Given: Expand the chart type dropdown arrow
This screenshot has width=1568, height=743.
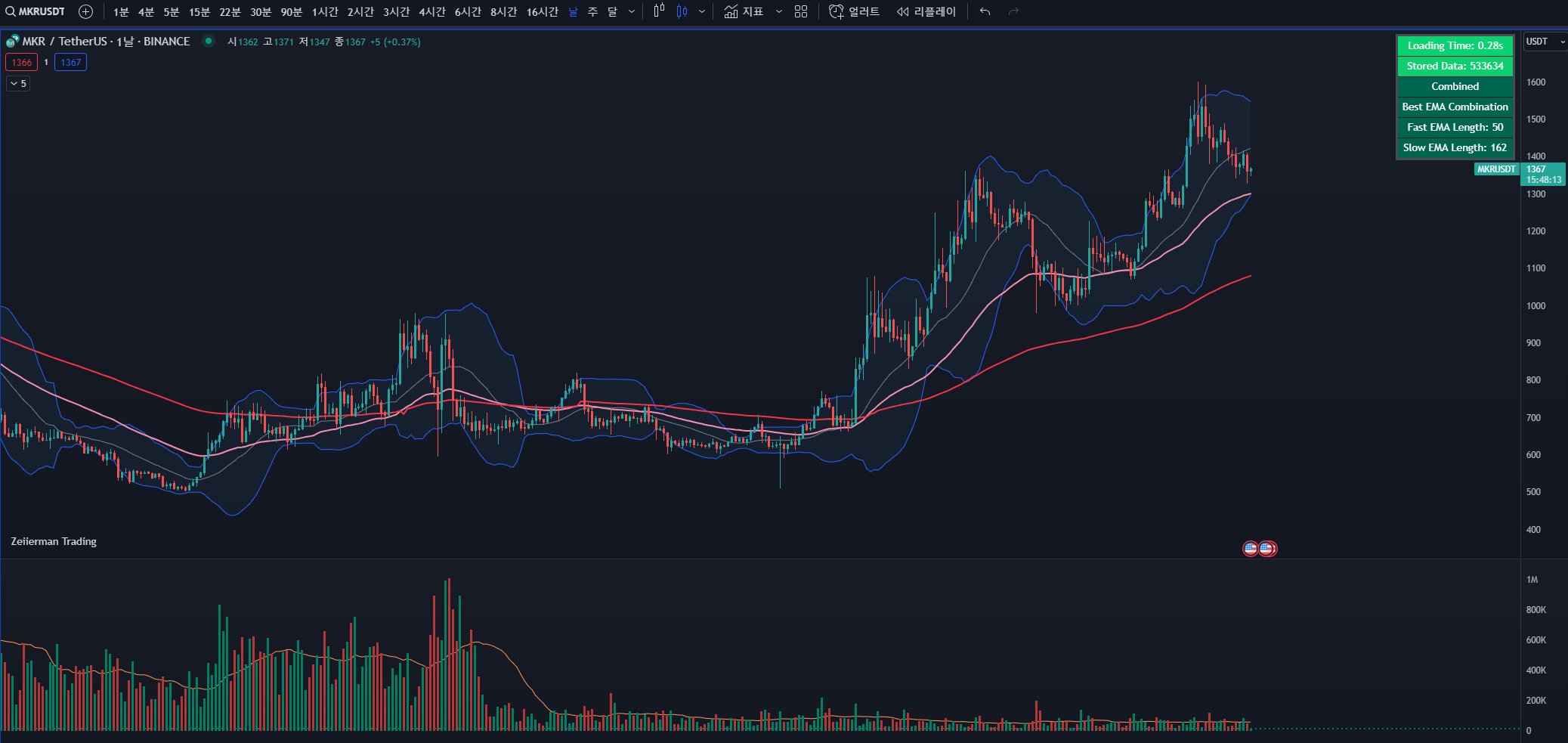Looking at the screenshot, I should (x=702, y=11).
